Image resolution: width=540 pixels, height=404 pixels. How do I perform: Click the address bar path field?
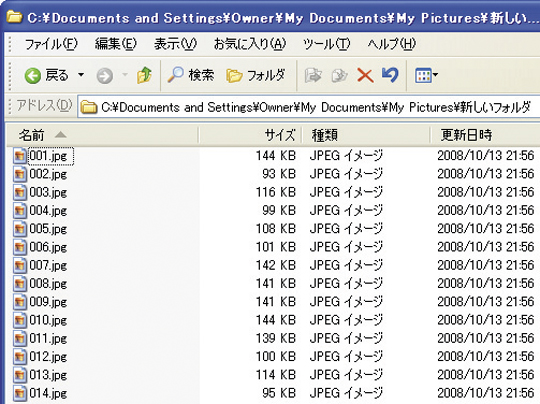[x=309, y=107]
